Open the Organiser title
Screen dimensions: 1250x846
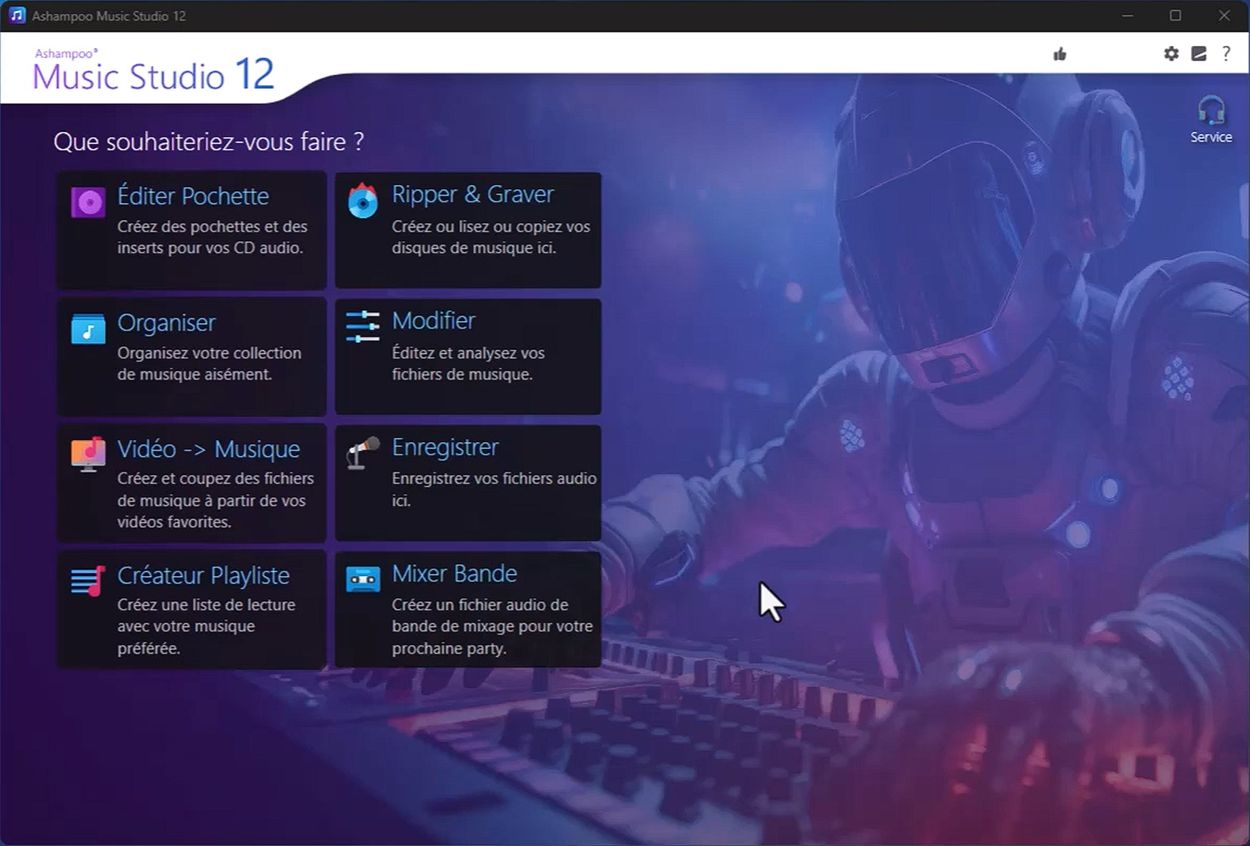tap(166, 323)
